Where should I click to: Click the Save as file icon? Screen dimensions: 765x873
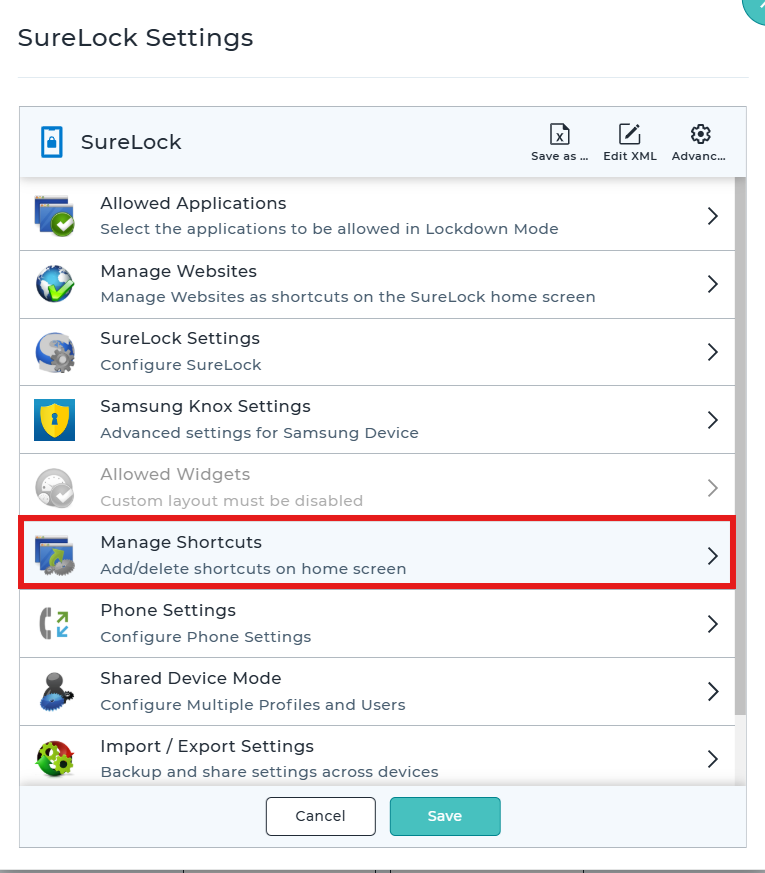[560, 134]
